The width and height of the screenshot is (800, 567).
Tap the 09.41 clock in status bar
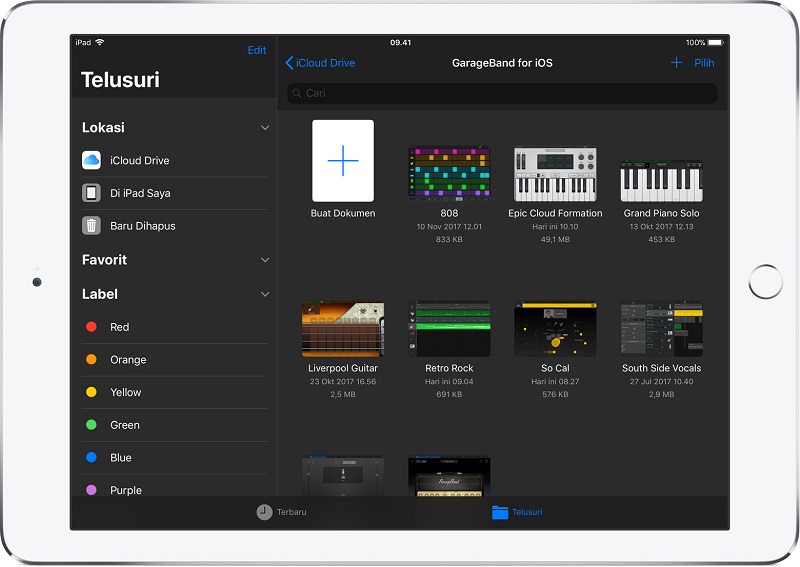401,42
